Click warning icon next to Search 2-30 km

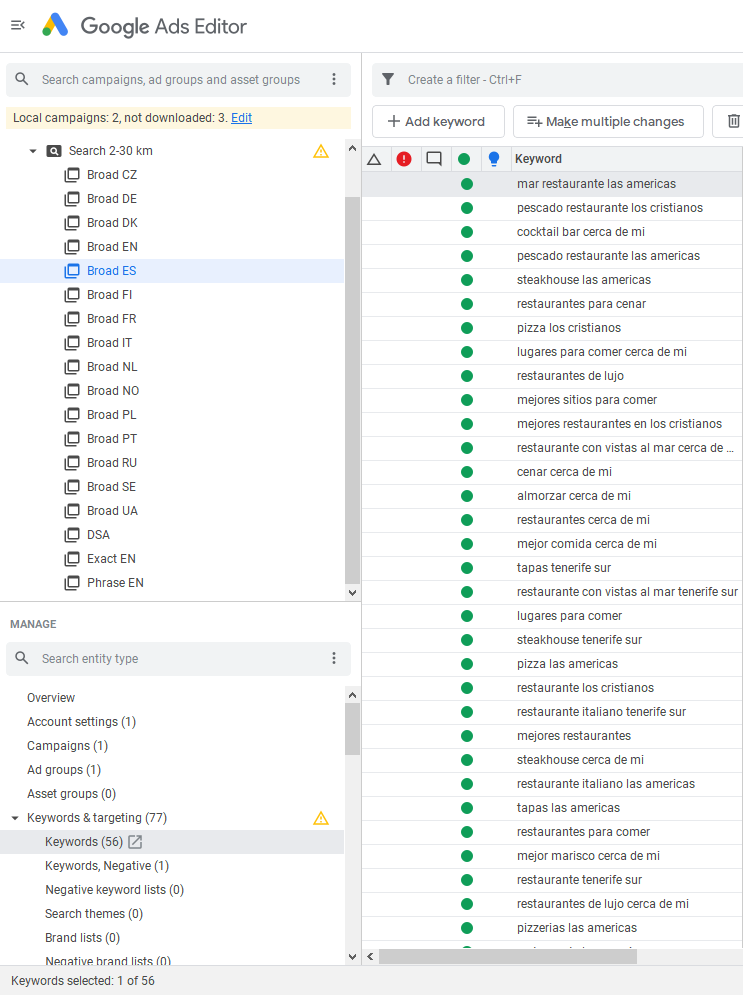(321, 151)
